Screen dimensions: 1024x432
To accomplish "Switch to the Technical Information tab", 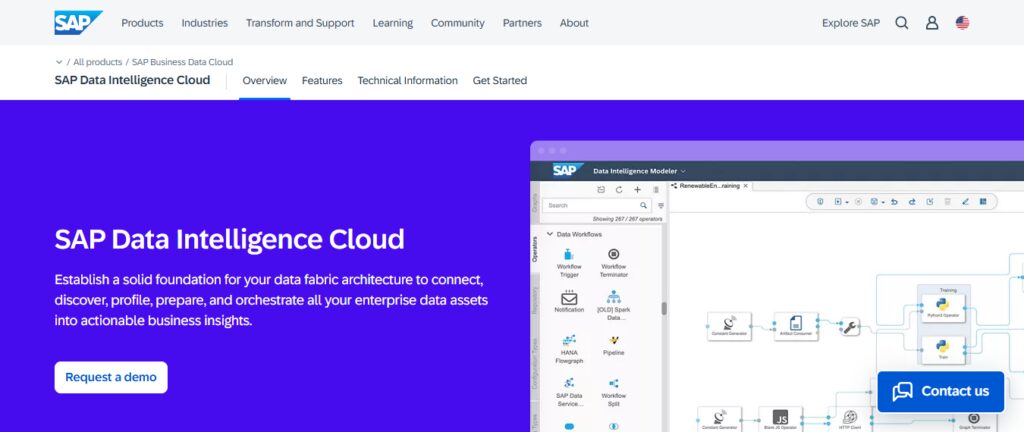I will pyautogui.click(x=408, y=81).
